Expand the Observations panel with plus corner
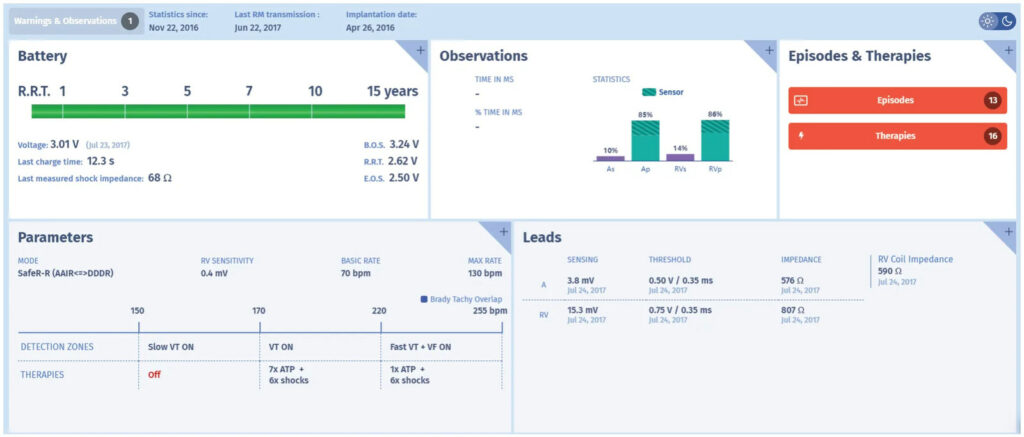Screen dimensions: 1024x437 tap(768, 50)
